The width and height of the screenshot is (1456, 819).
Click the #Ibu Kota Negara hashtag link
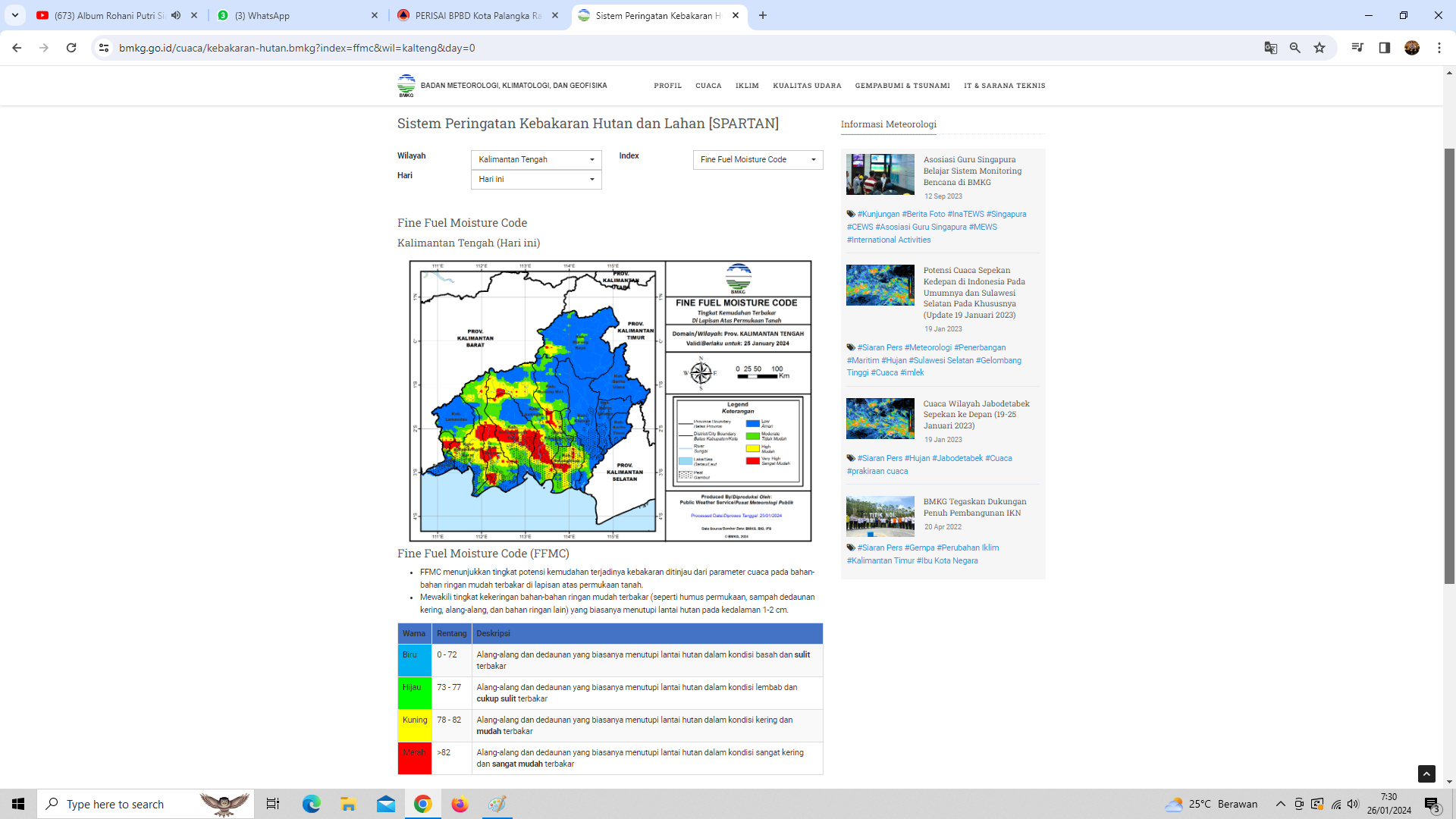(x=947, y=561)
